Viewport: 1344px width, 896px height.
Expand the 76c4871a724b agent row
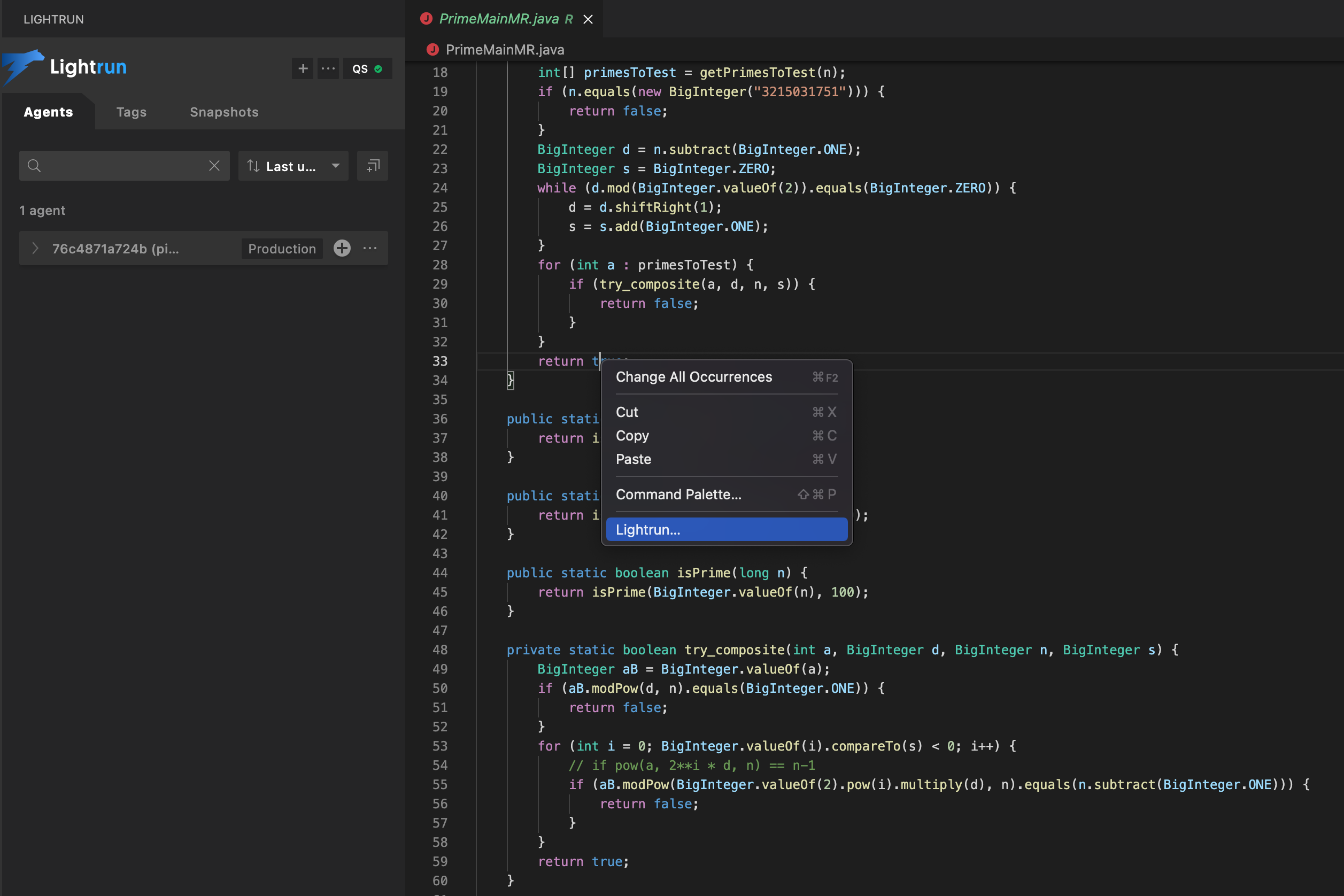[x=35, y=248]
